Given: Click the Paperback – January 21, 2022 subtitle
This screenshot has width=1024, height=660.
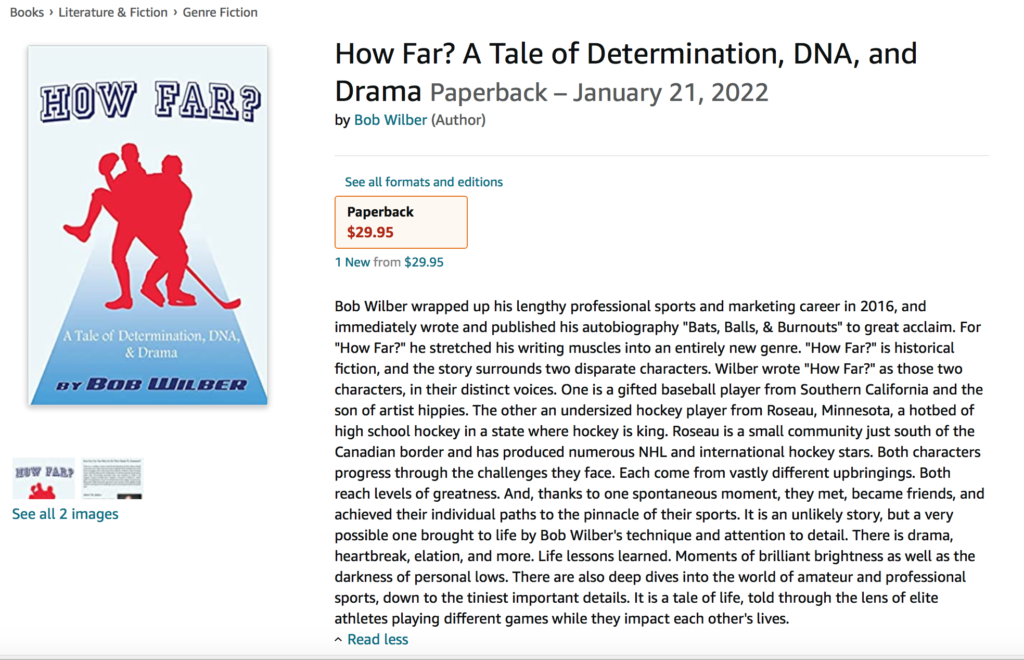Looking at the screenshot, I should click(x=599, y=93).
